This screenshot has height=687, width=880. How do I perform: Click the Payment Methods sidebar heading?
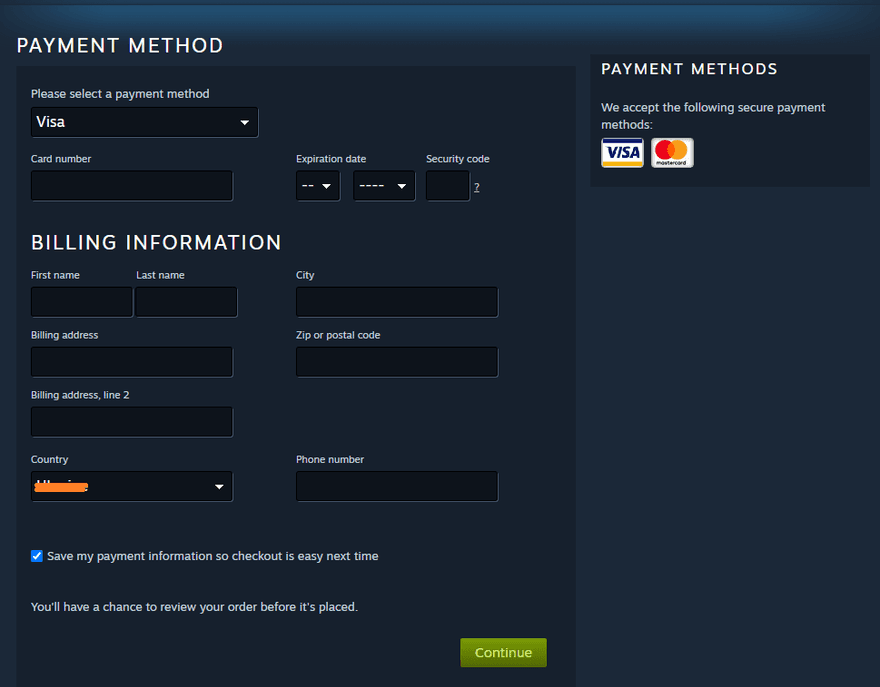click(x=689, y=69)
